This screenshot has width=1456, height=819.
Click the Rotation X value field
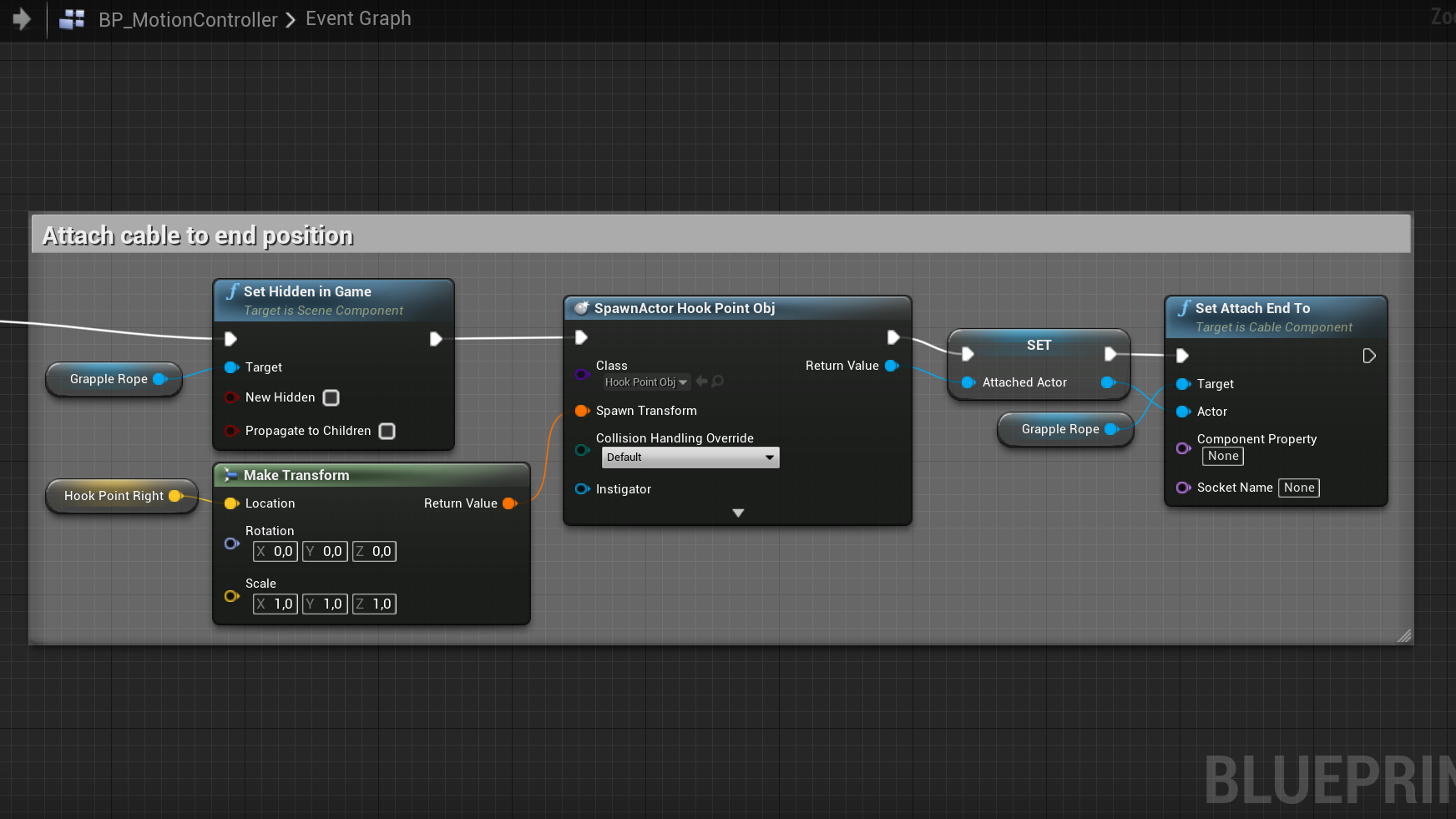pyautogui.click(x=276, y=551)
